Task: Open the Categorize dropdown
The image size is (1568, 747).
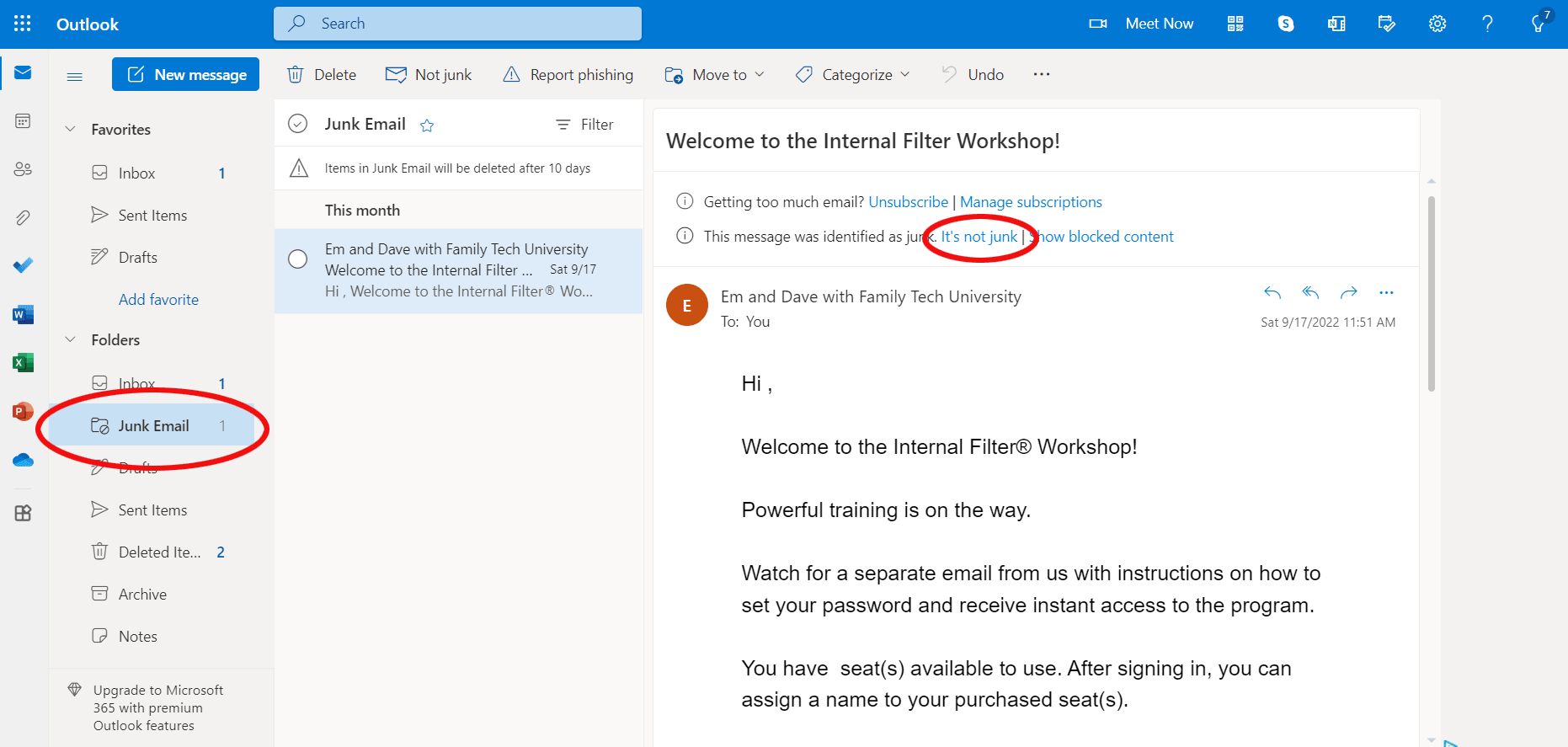Action: click(853, 75)
